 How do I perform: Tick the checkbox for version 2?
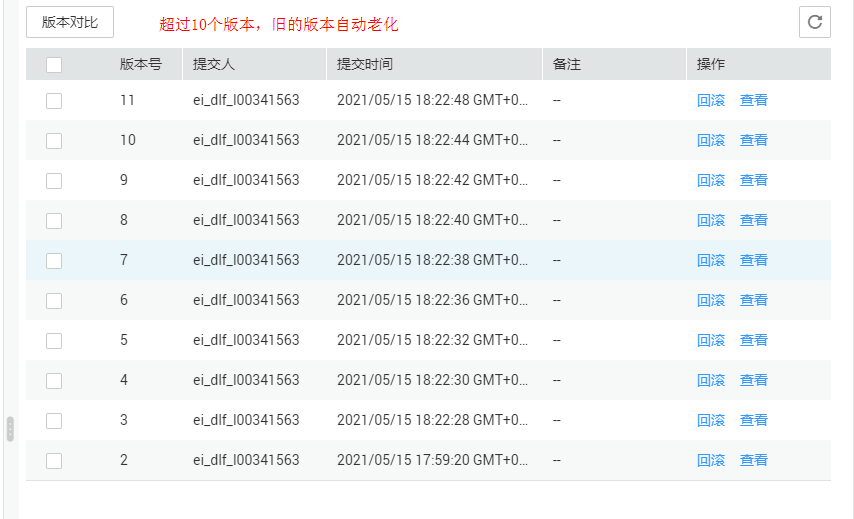tap(54, 461)
